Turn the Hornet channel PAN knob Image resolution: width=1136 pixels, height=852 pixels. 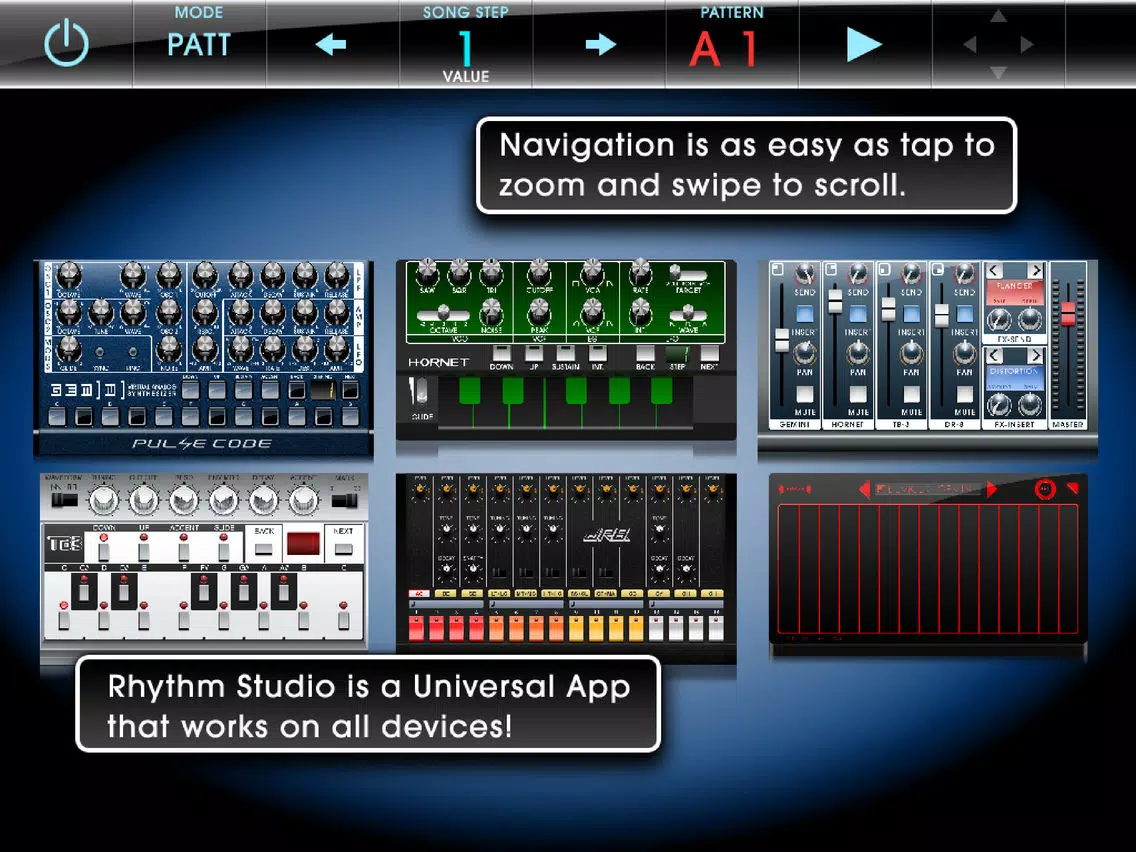click(858, 354)
